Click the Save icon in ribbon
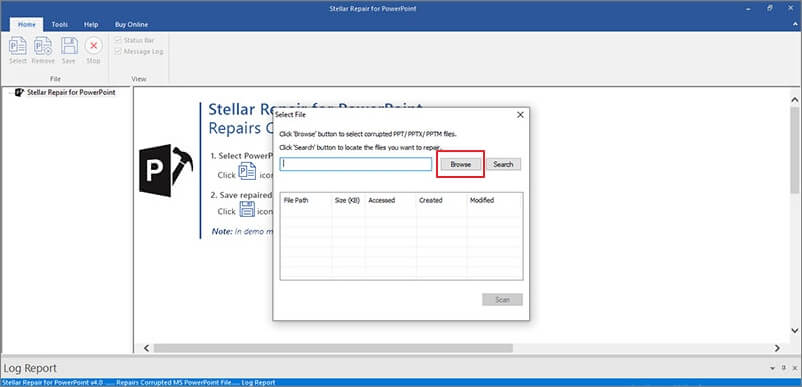 69,46
